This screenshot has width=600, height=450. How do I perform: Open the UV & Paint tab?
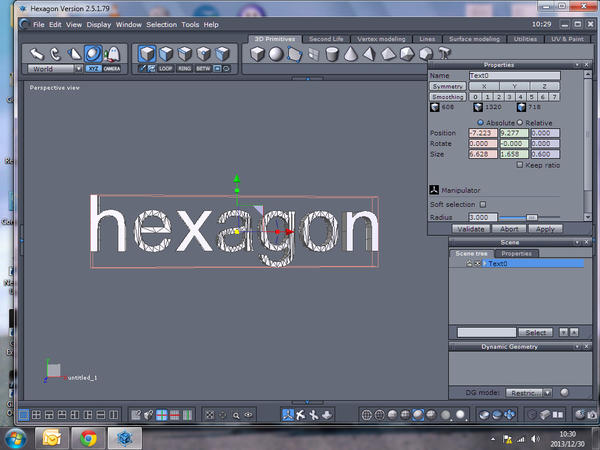(567, 39)
